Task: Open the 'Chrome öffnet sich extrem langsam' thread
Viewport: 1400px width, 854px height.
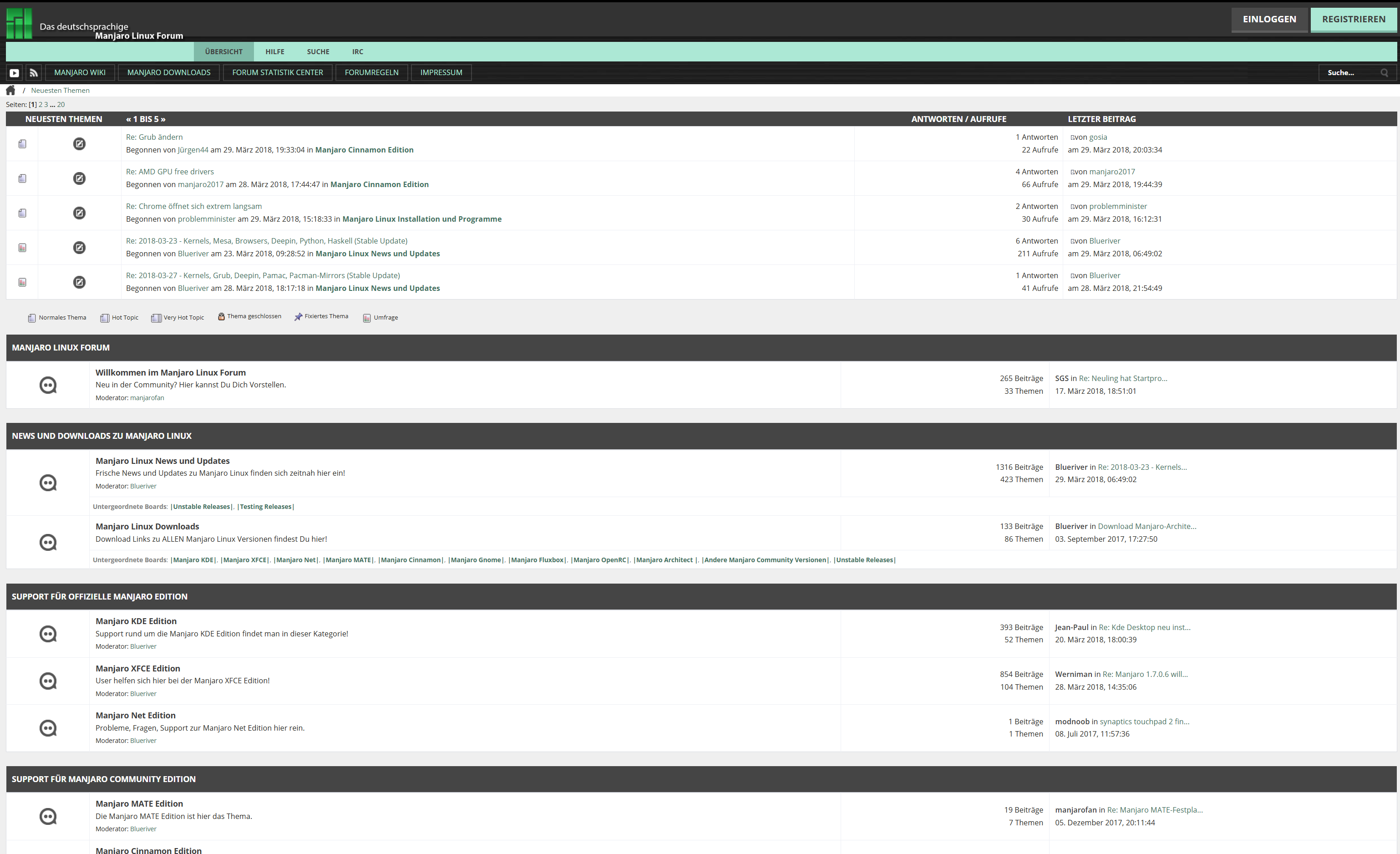Action: tap(194, 206)
